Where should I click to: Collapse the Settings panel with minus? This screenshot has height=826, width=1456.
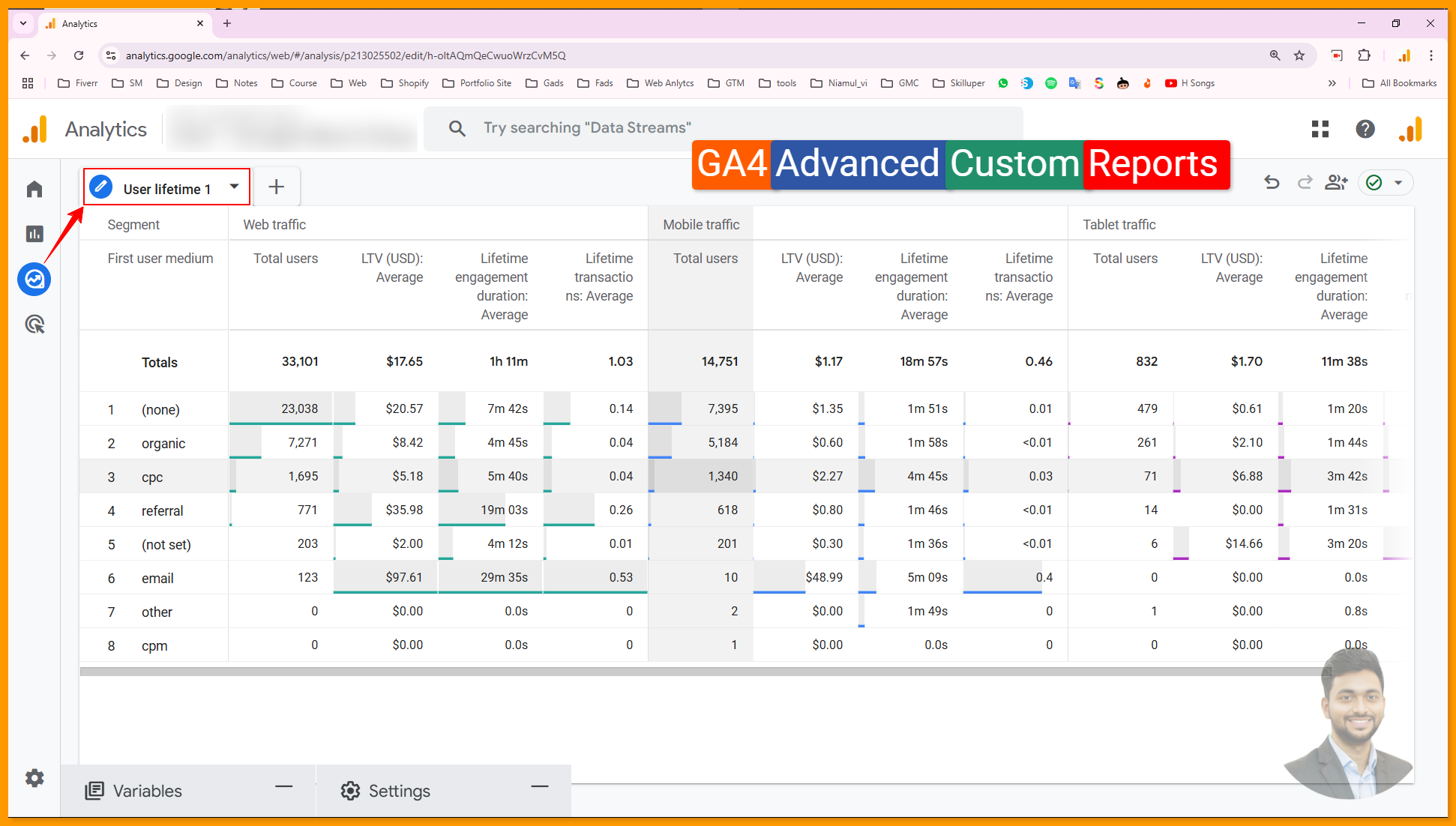pos(540,787)
